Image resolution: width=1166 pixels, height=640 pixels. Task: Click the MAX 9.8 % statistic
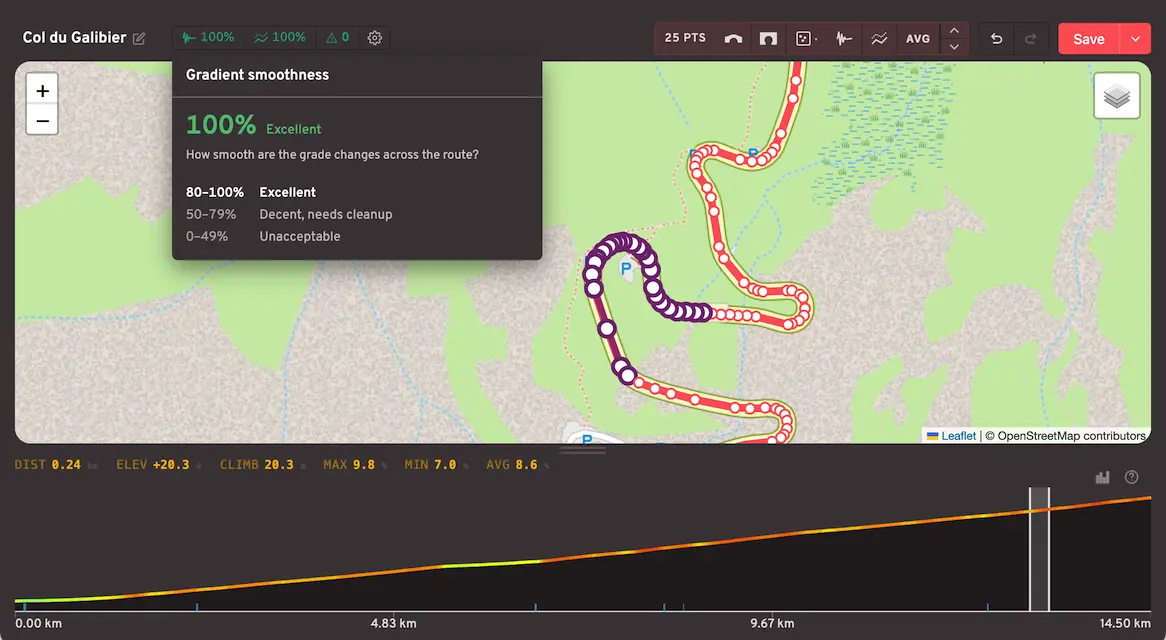(355, 465)
